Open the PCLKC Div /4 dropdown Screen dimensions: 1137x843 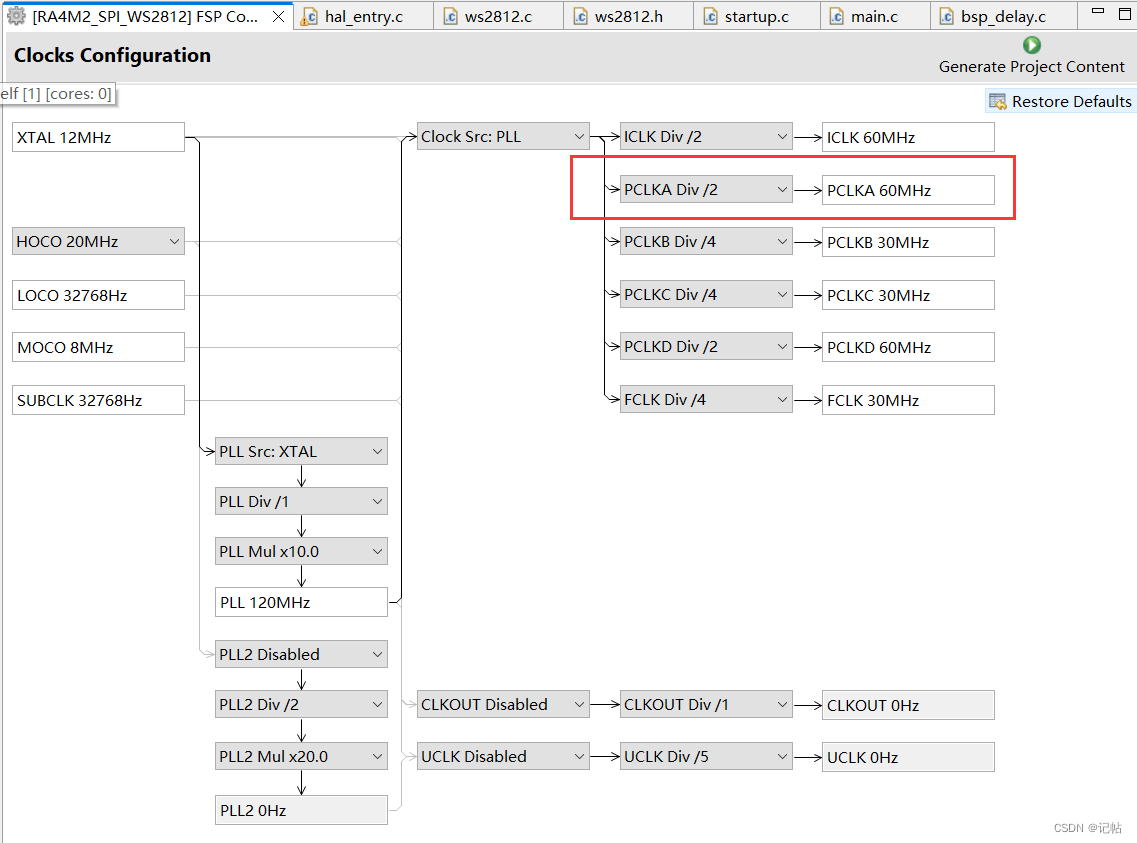tap(706, 294)
